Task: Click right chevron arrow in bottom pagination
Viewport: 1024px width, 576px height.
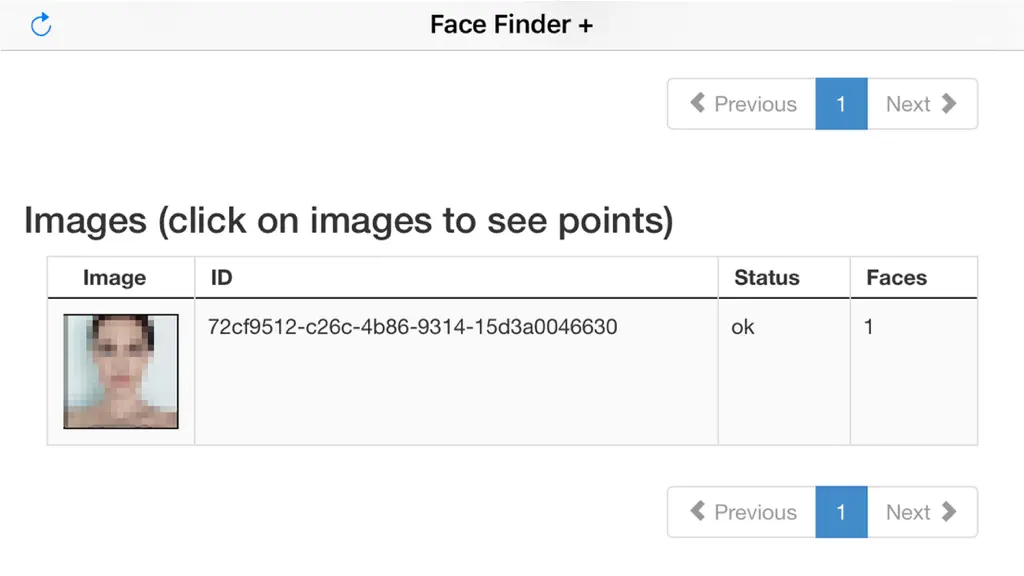Action: [949, 511]
